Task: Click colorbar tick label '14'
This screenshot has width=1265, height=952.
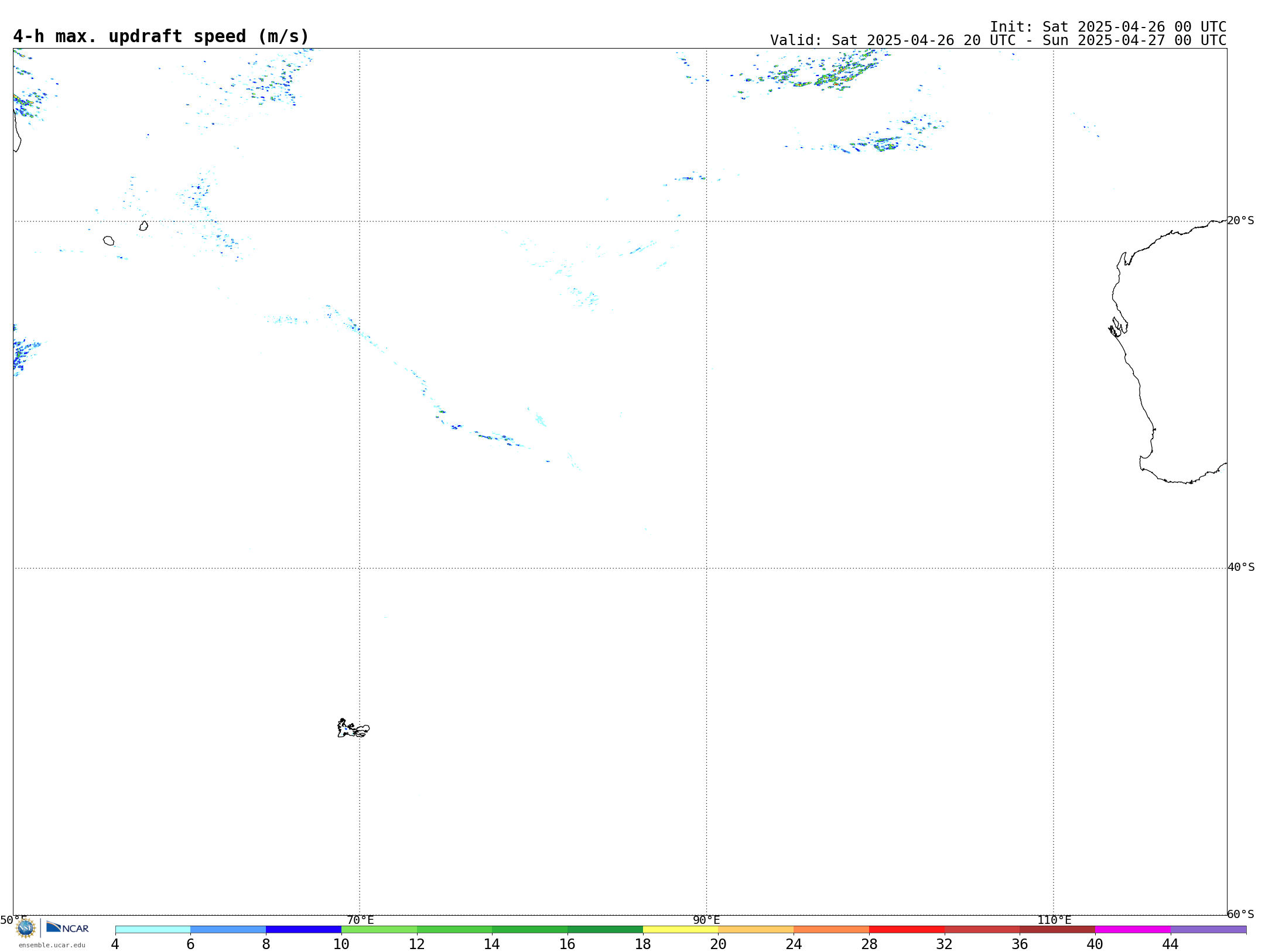Action: (x=492, y=944)
